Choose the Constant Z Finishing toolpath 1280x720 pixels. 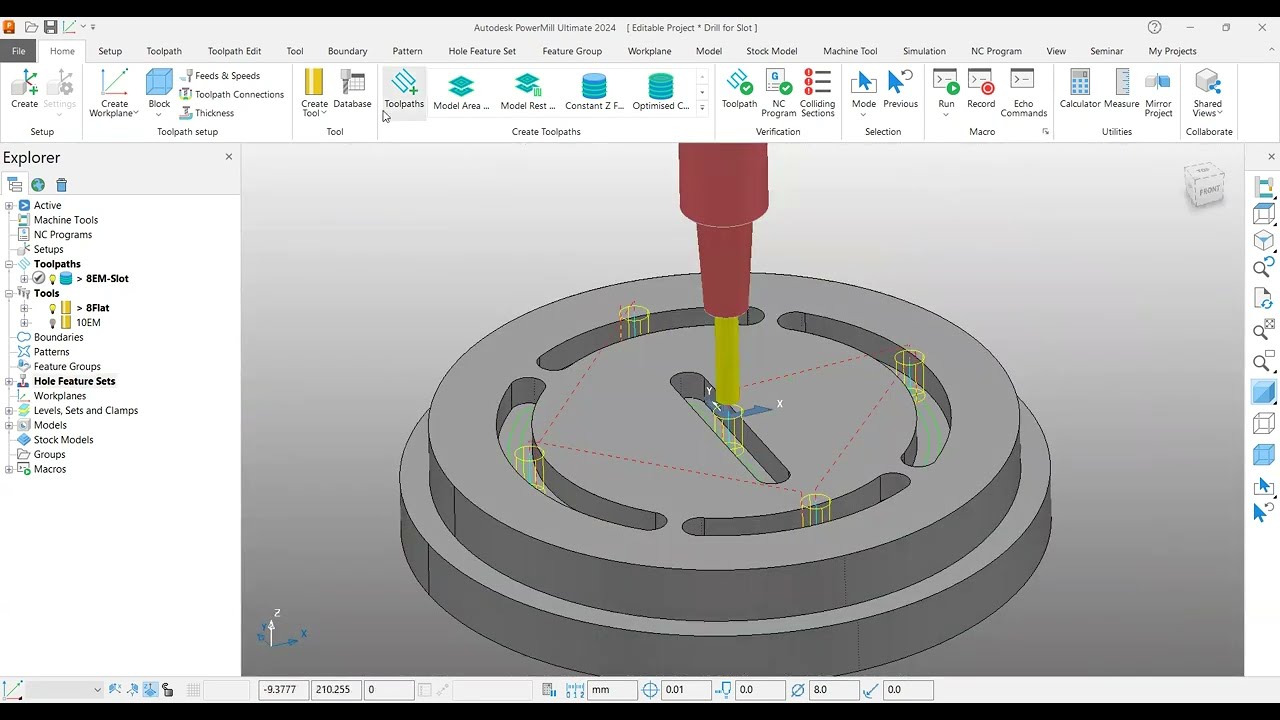pyautogui.click(x=594, y=92)
